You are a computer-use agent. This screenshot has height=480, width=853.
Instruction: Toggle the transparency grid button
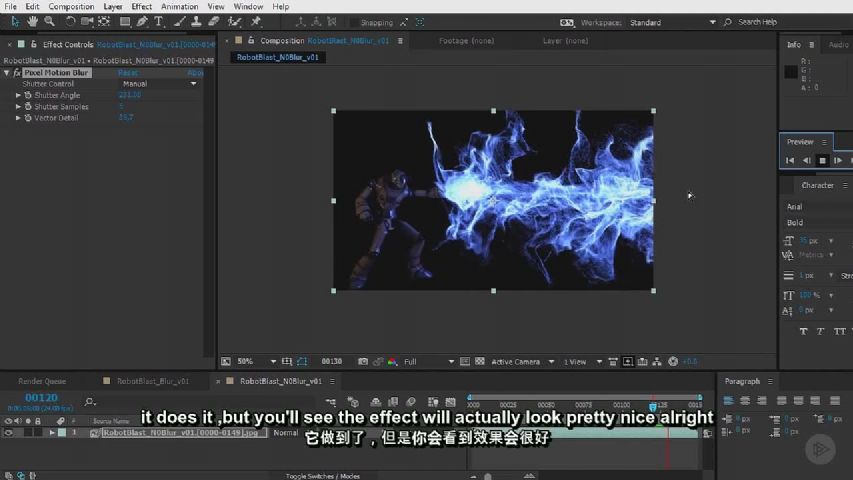pos(480,361)
